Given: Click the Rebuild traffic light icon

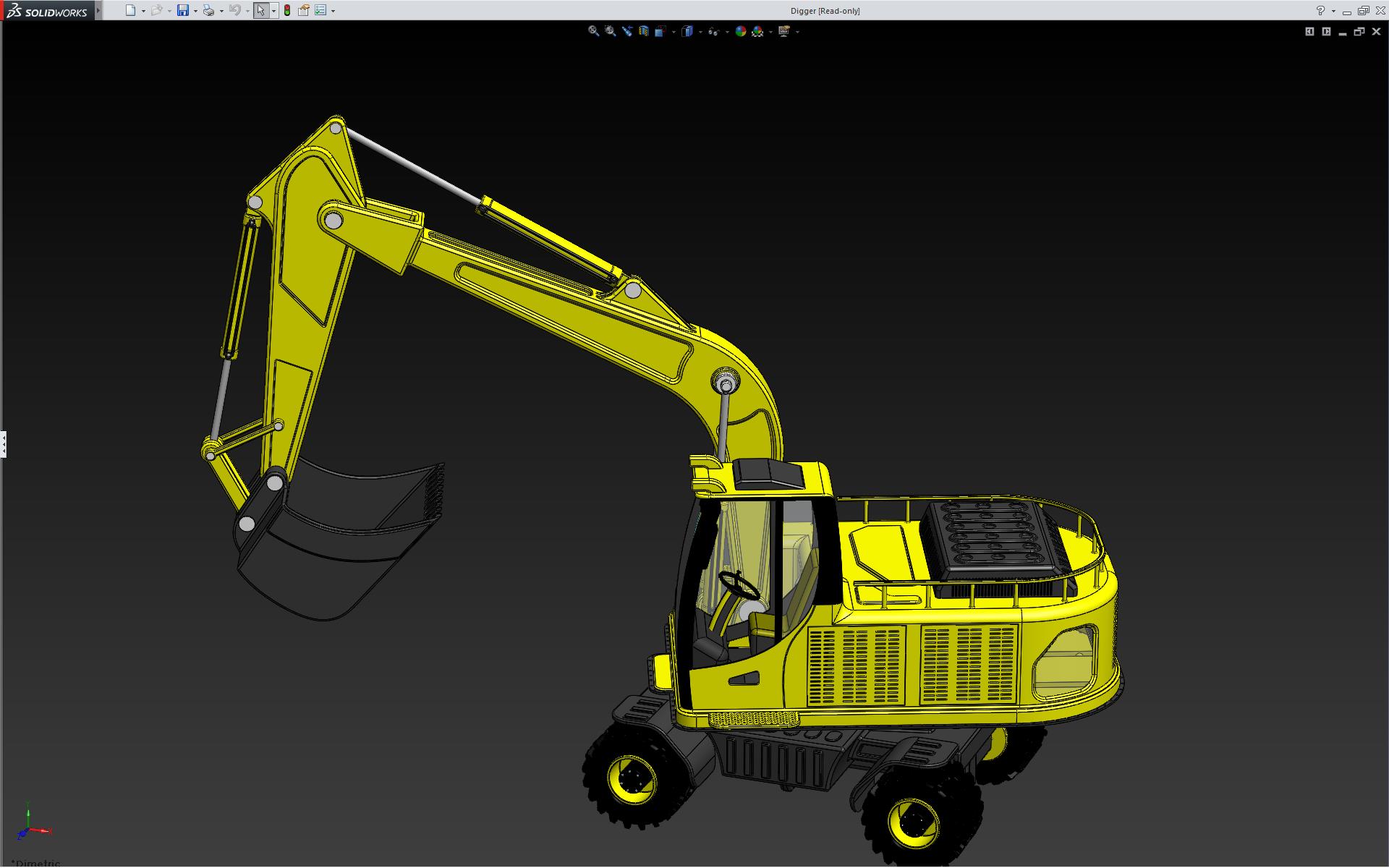Looking at the screenshot, I should click(x=287, y=10).
